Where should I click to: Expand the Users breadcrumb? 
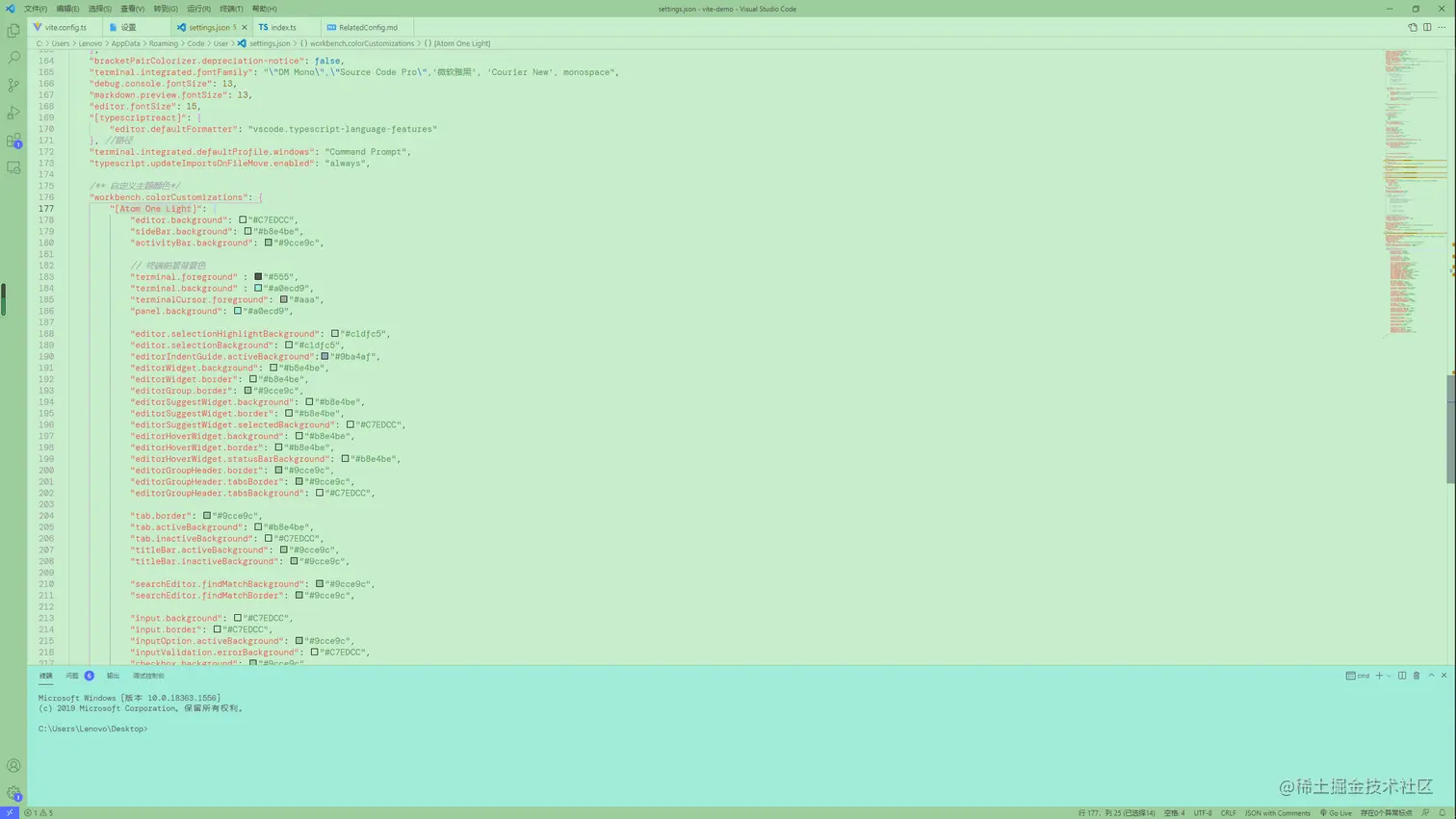click(x=61, y=43)
